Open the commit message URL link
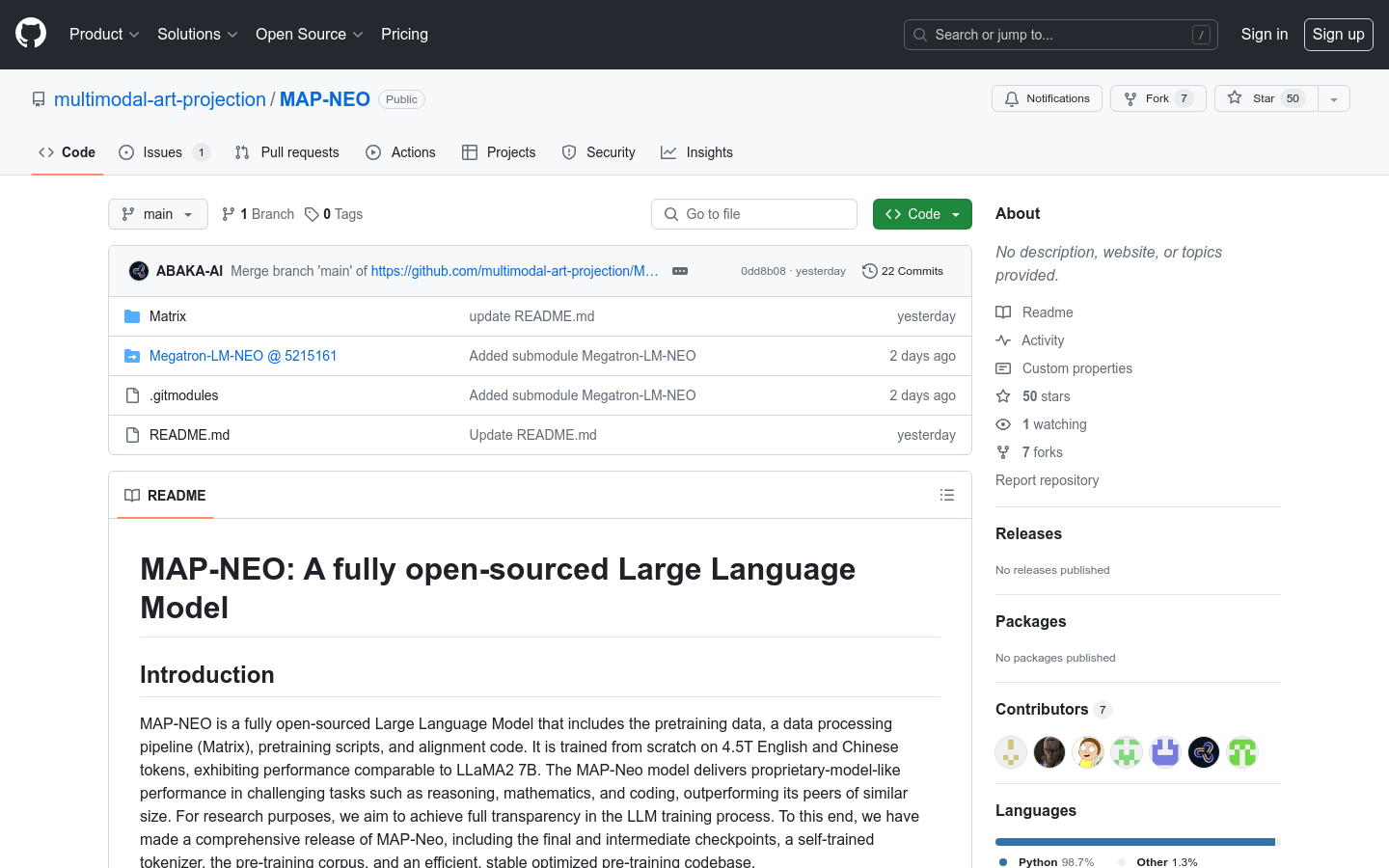Viewport: 1389px width, 868px height. pyautogui.click(x=515, y=271)
